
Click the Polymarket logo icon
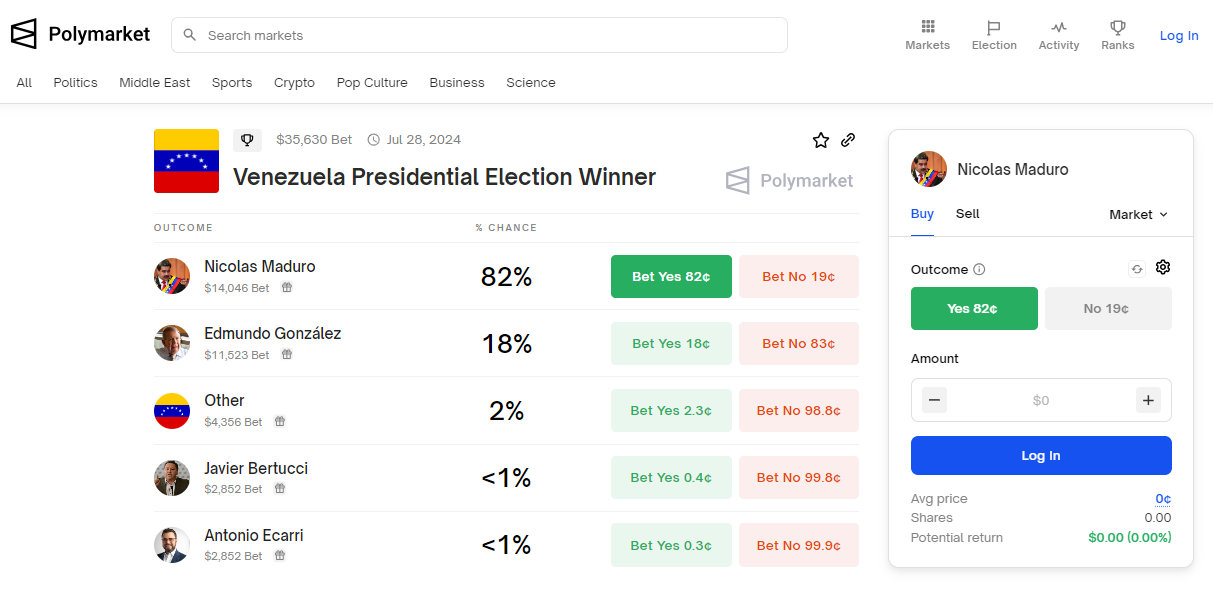click(x=24, y=34)
